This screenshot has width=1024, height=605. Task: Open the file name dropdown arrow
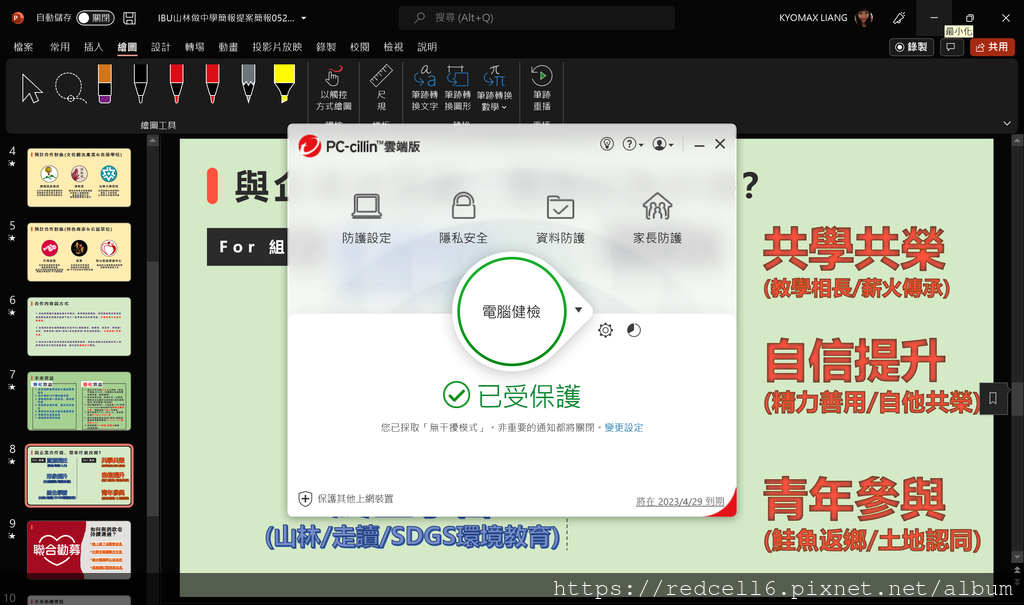pos(304,18)
